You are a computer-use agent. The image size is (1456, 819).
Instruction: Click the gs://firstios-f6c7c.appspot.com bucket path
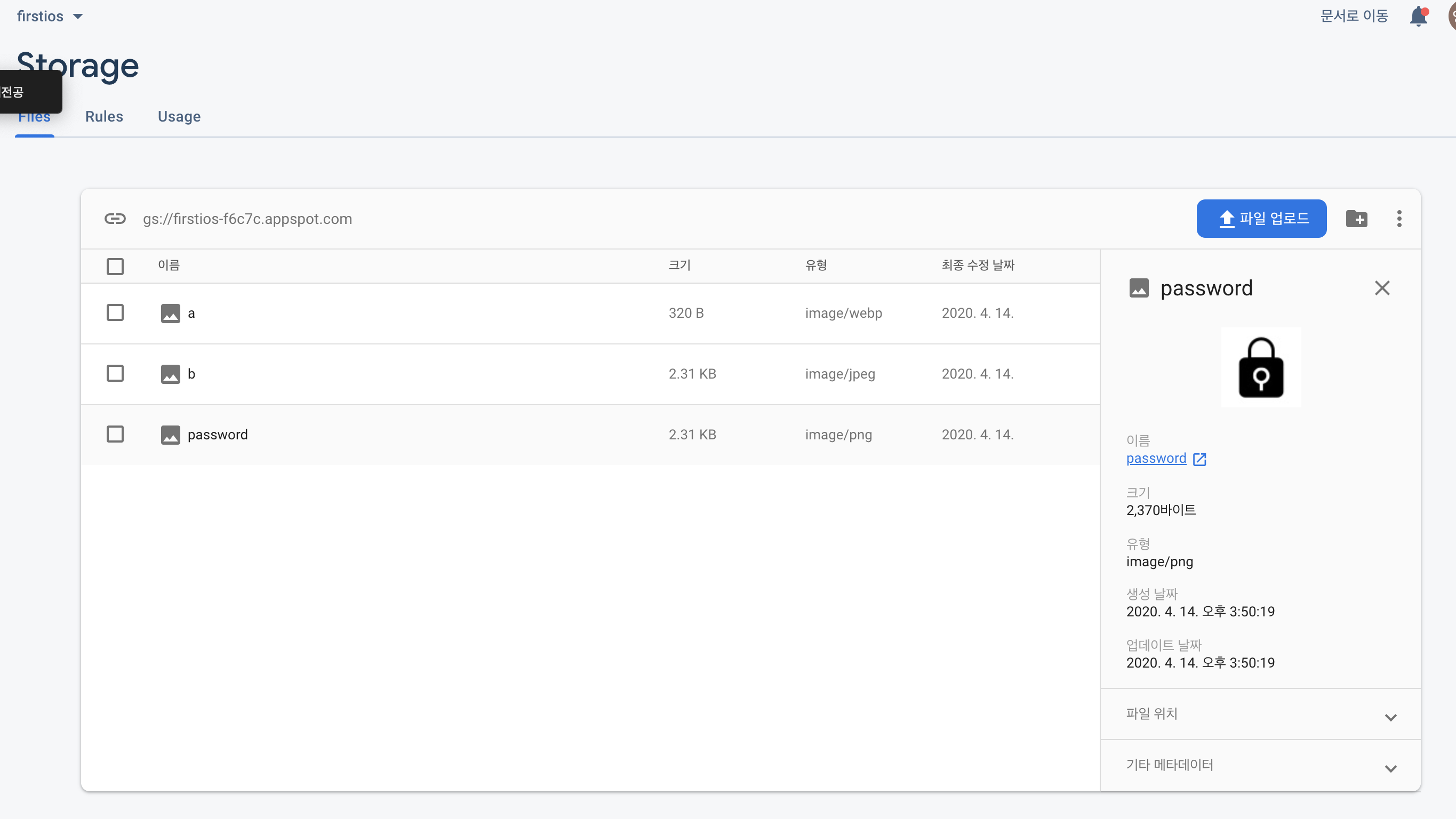pos(247,219)
